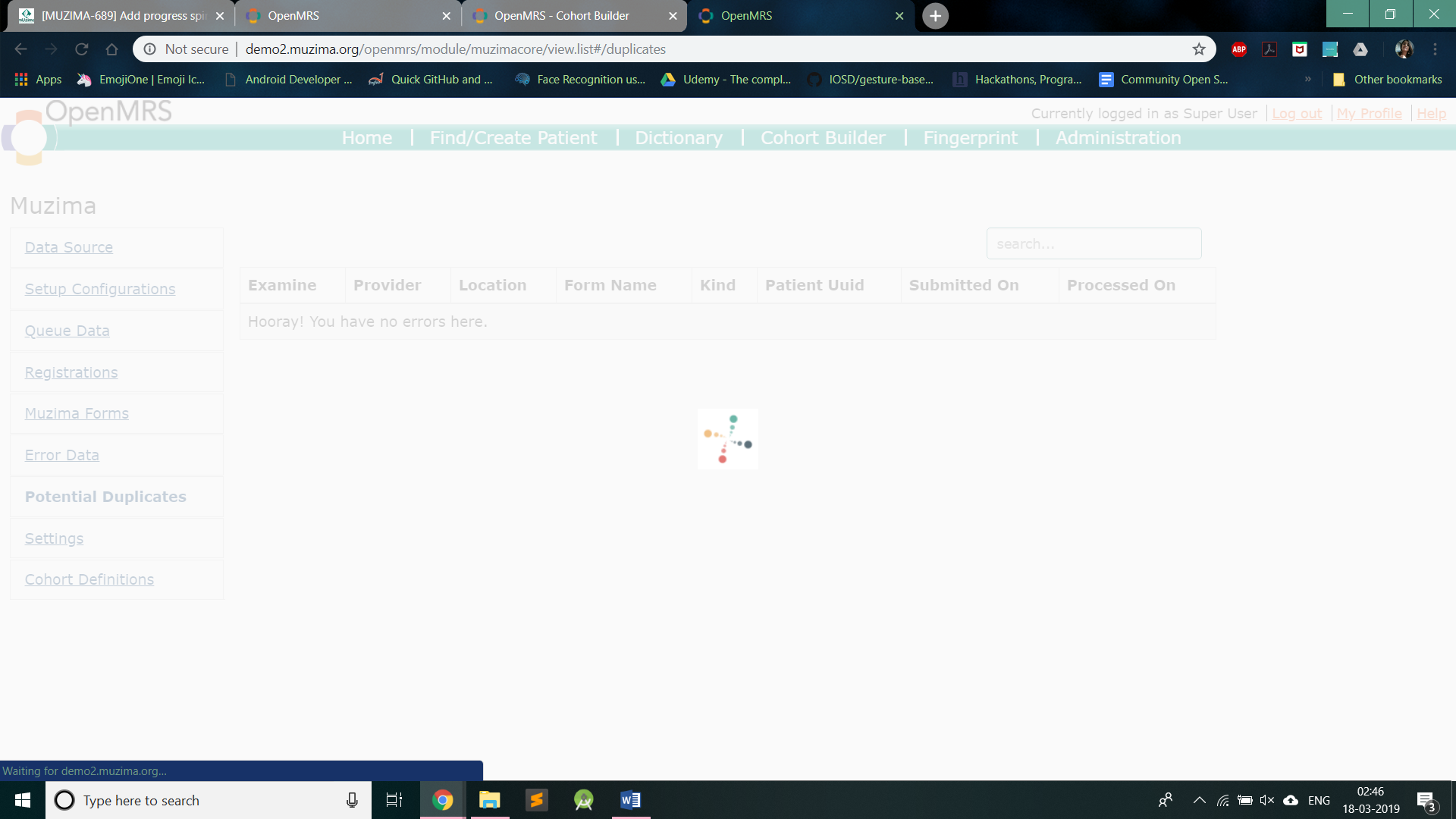The image size is (1456, 819).
Task: Open Setup Configurations in the sidebar
Action: (100, 289)
